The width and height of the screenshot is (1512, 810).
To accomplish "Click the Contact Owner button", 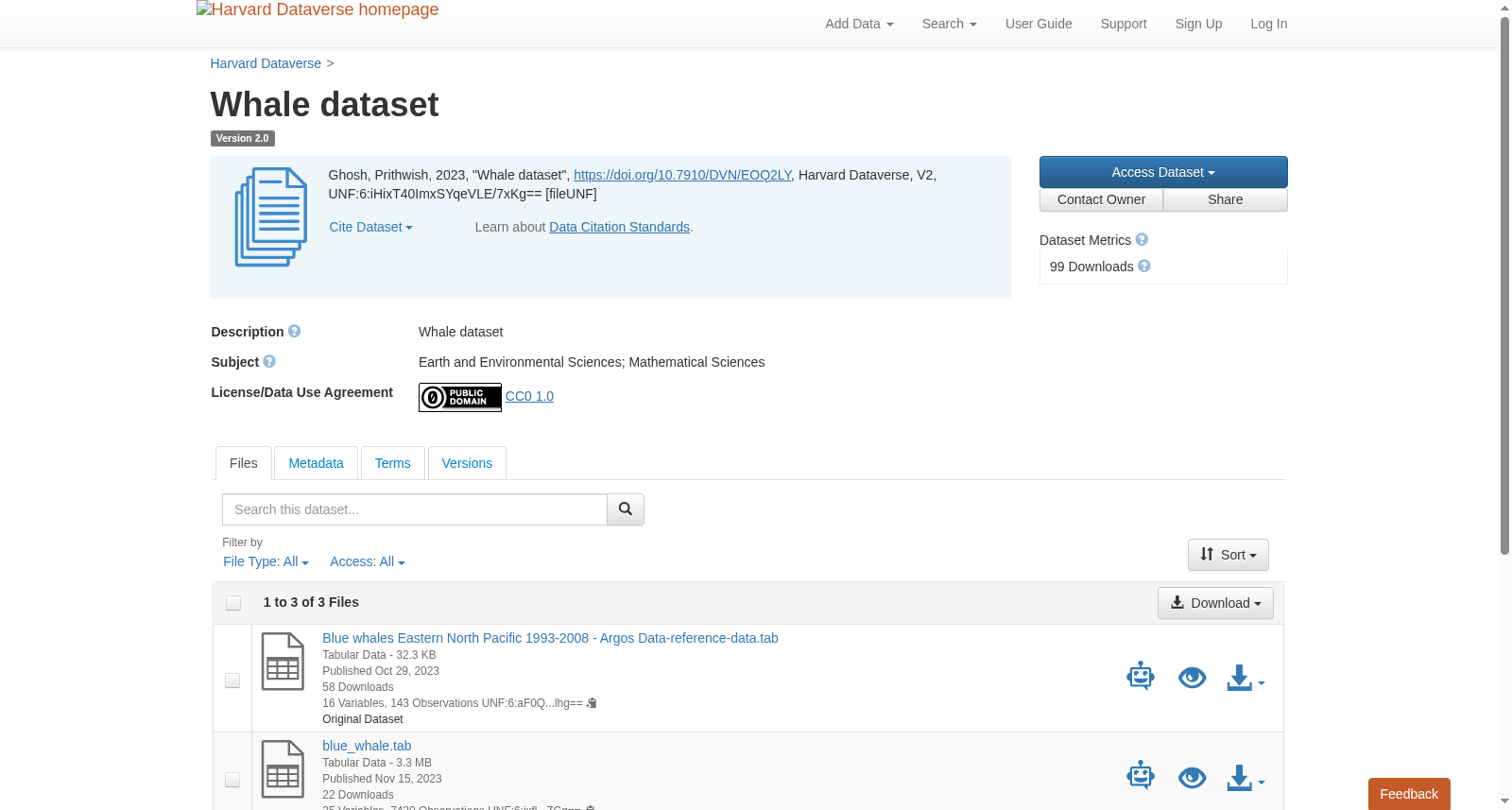I will 1101,199.
